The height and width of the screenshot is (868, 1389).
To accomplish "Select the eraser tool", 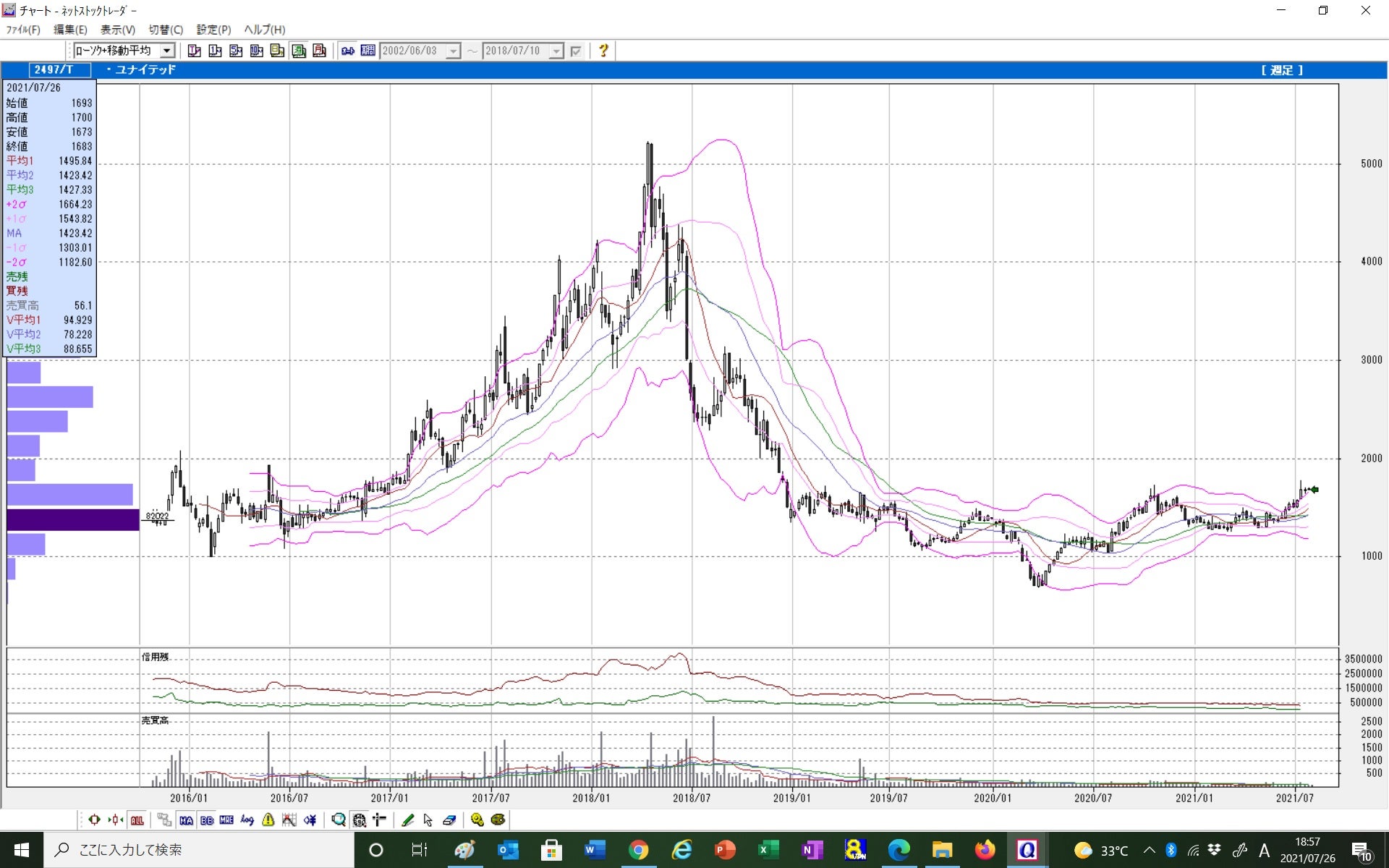I will pyautogui.click(x=449, y=820).
